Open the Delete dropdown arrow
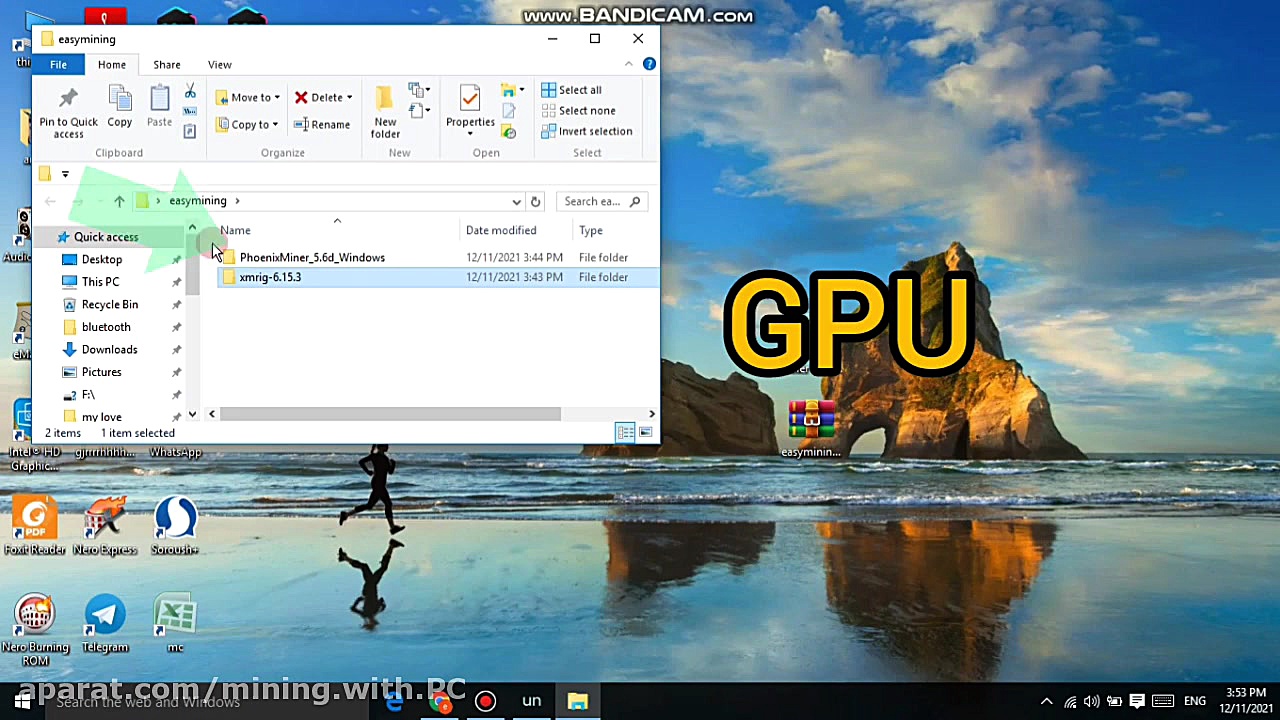 349,98
